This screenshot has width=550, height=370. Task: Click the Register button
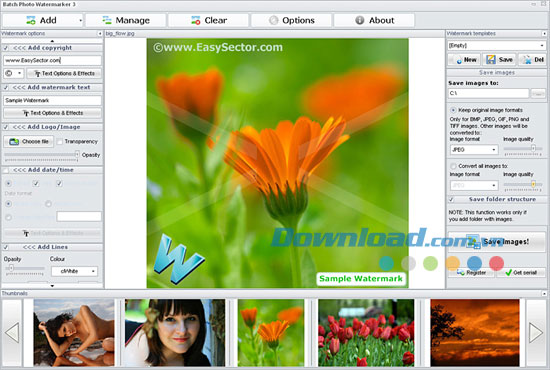coord(471,273)
